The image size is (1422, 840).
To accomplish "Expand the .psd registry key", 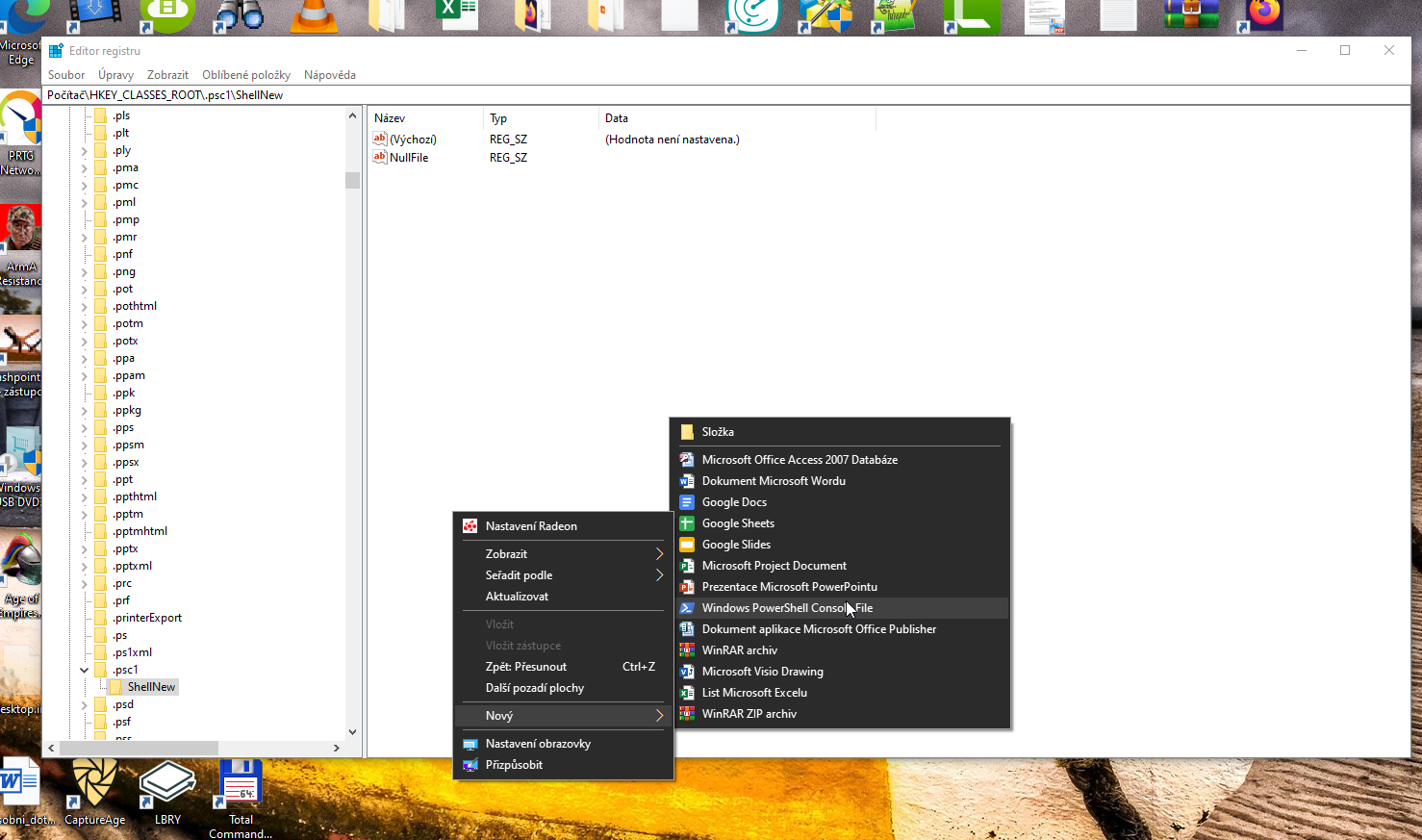I will [84, 704].
